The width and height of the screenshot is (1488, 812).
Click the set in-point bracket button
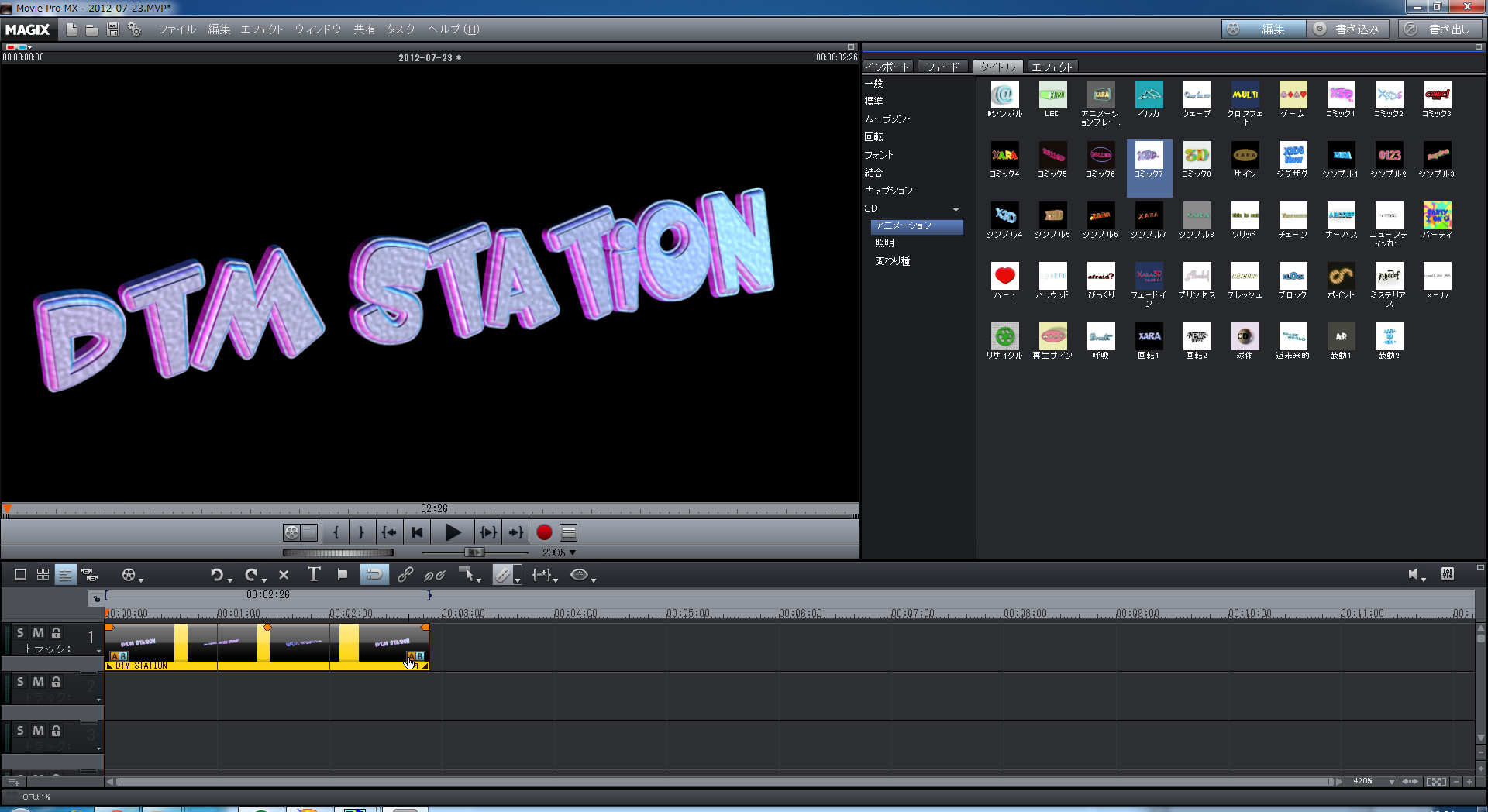pos(336,532)
